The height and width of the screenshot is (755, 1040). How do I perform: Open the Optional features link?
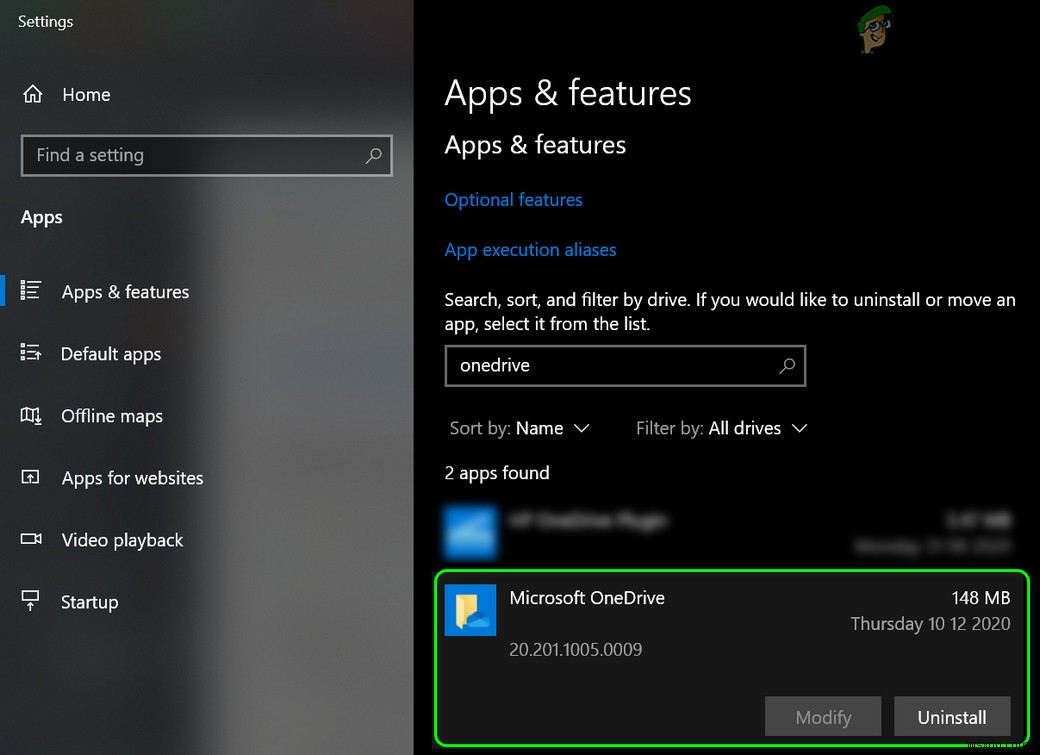(513, 199)
